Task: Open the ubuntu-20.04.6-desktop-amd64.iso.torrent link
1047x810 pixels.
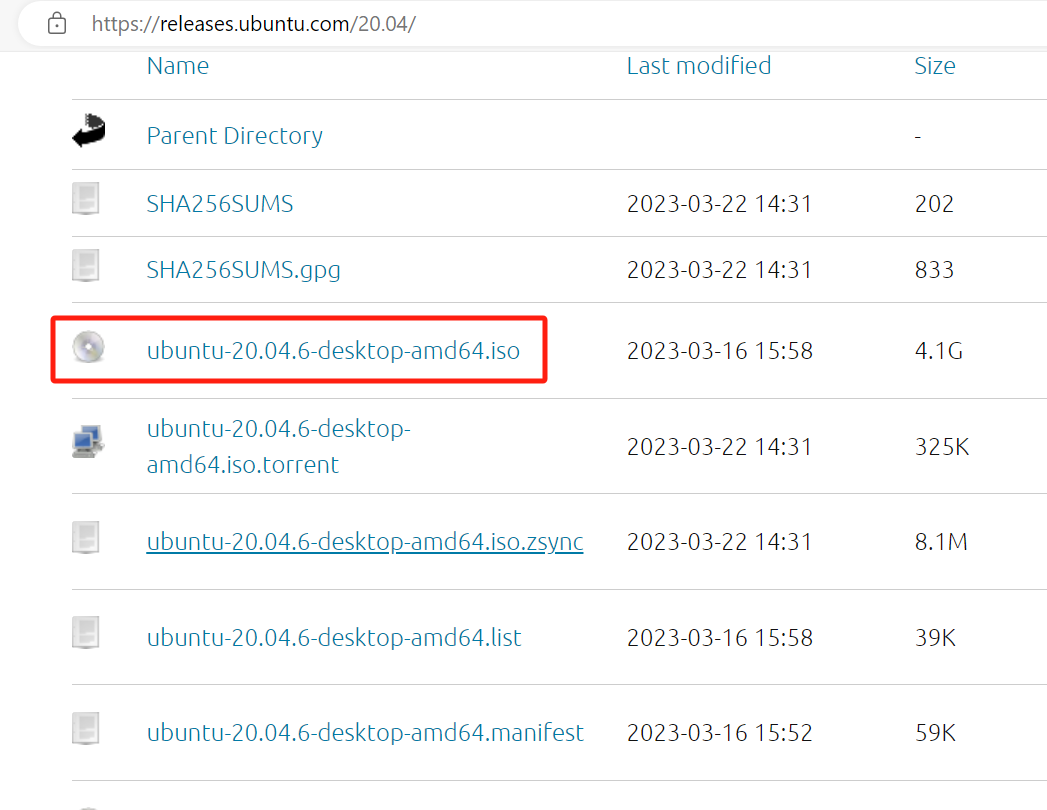Action: point(278,446)
